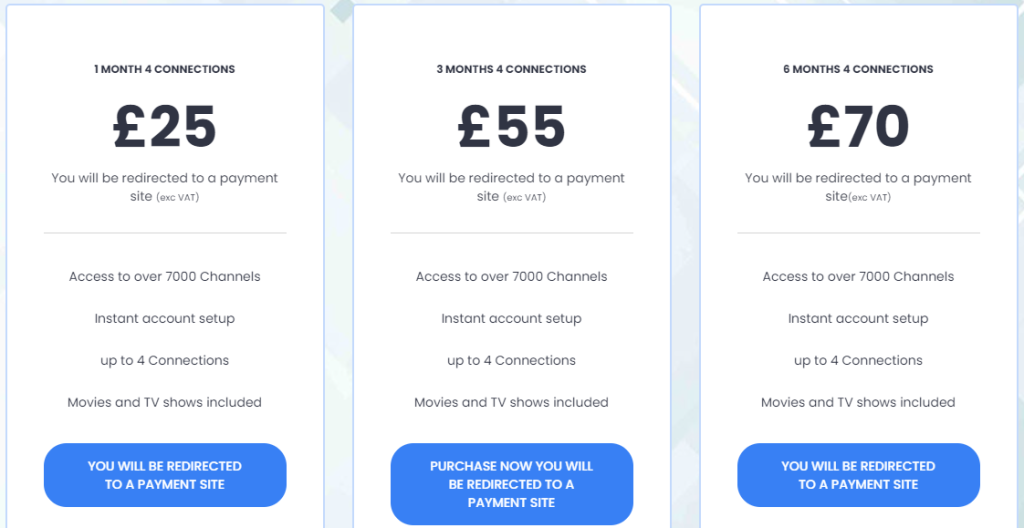Click the £55 price

pyautogui.click(x=511, y=127)
